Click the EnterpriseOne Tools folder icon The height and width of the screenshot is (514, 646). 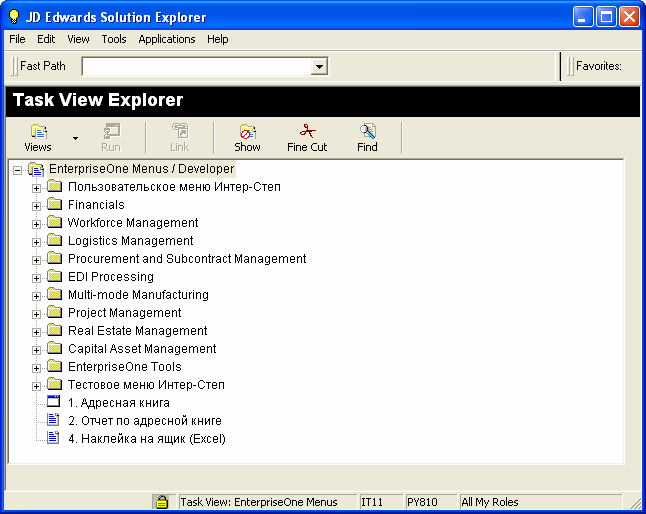click(54, 366)
